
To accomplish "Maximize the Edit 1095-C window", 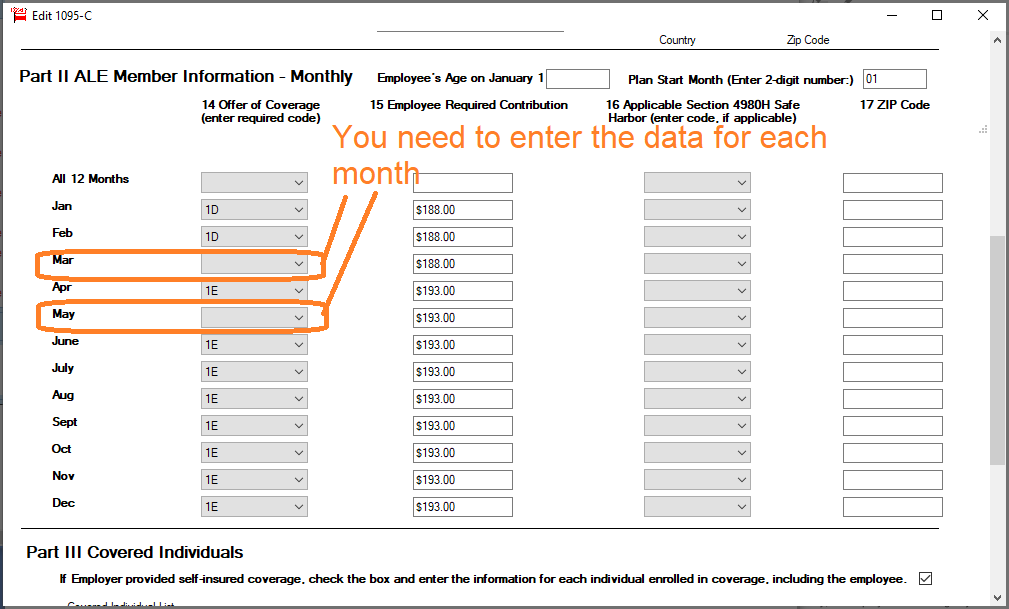I will tap(937, 15).
